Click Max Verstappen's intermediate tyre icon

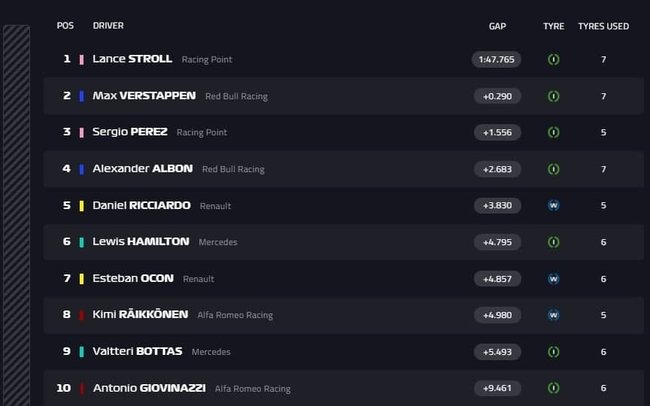coord(553,96)
